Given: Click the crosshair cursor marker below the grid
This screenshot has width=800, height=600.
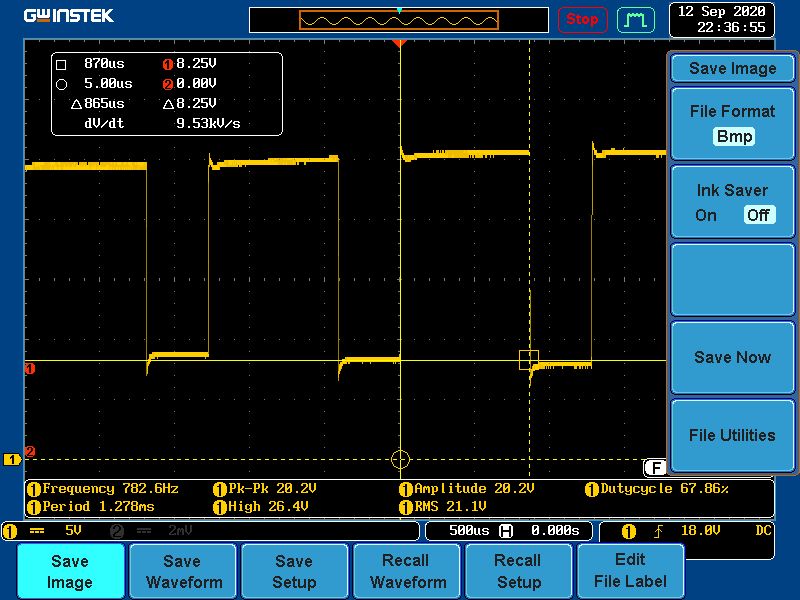Looking at the screenshot, I should 400,460.
